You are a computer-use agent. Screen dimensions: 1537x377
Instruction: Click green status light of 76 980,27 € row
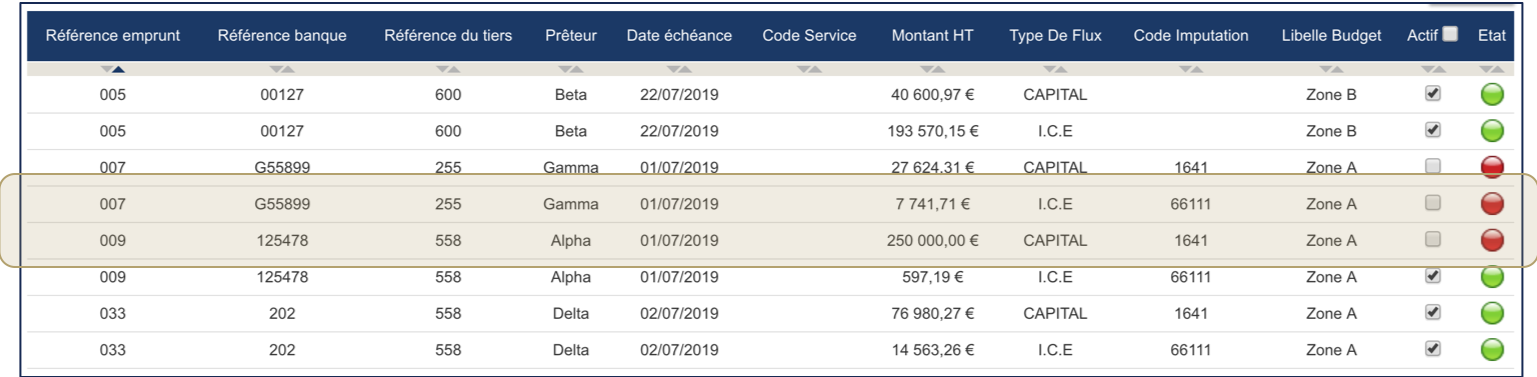1492,313
